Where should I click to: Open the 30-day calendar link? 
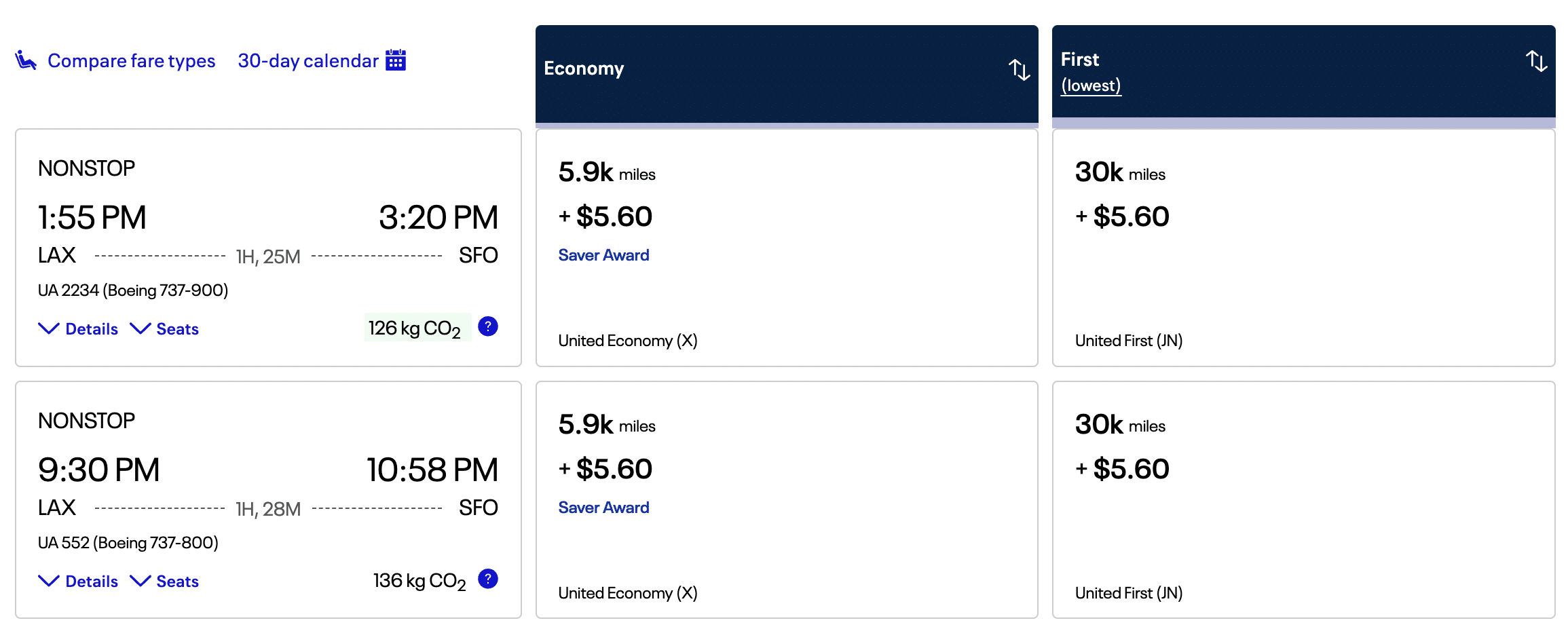coord(307,61)
